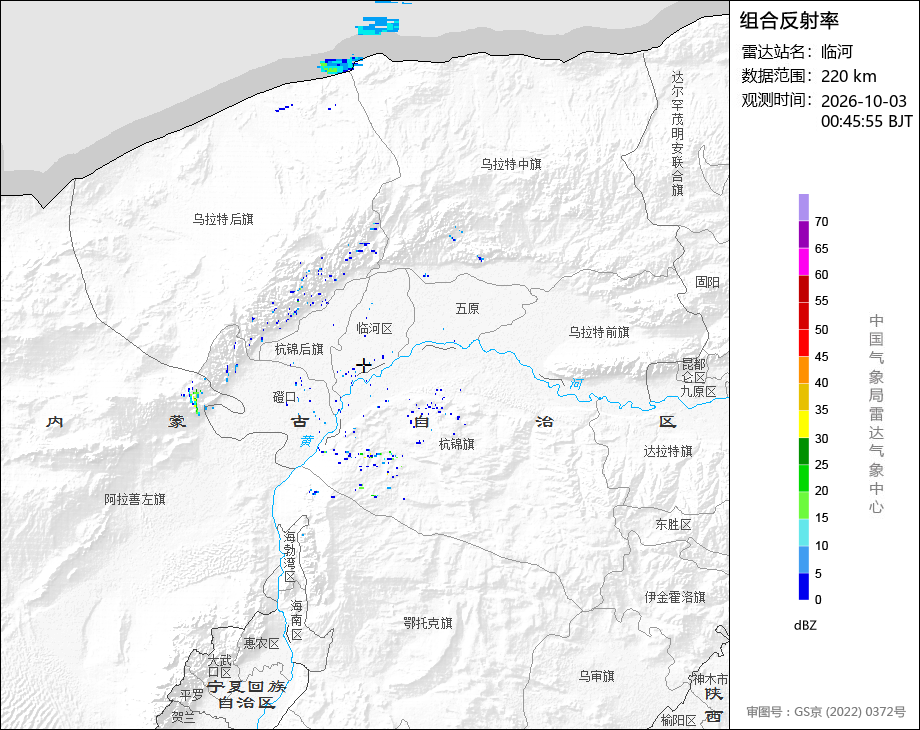Click the 榆阳区 label

tap(679, 720)
